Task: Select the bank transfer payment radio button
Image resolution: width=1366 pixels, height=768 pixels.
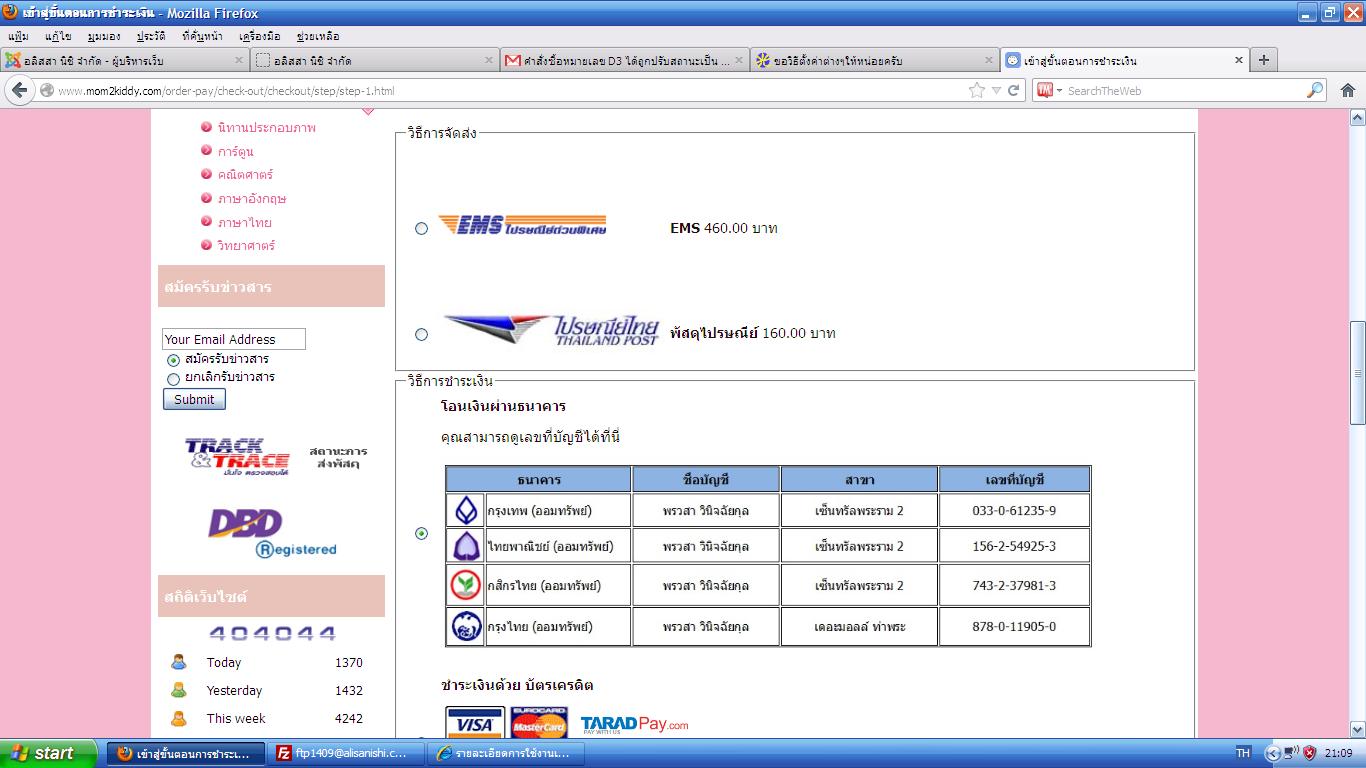Action: pyautogui.click(x=421, y=533)
